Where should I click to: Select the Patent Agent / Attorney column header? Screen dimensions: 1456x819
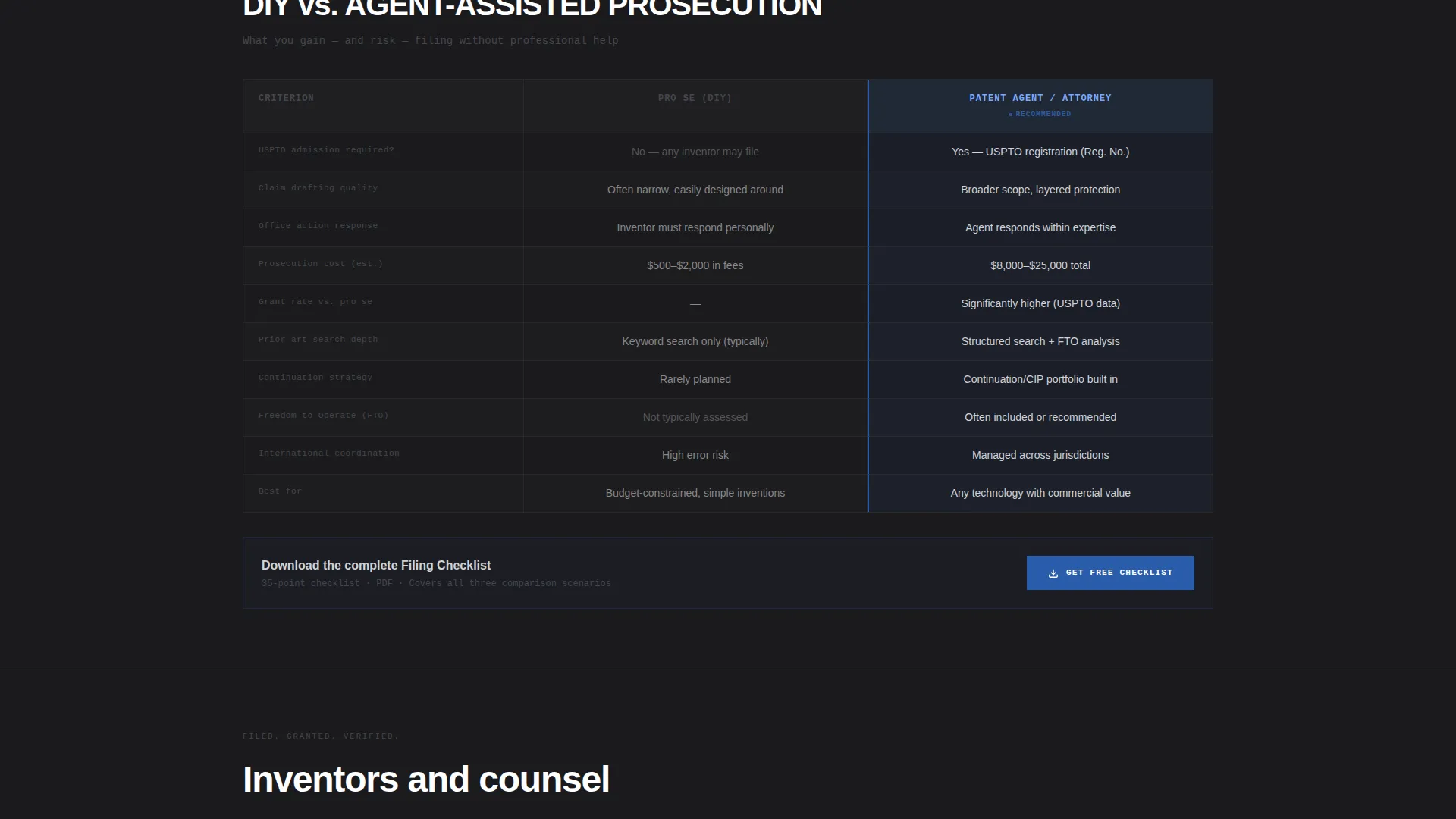pyautogui.click(x=1040, y=106)
